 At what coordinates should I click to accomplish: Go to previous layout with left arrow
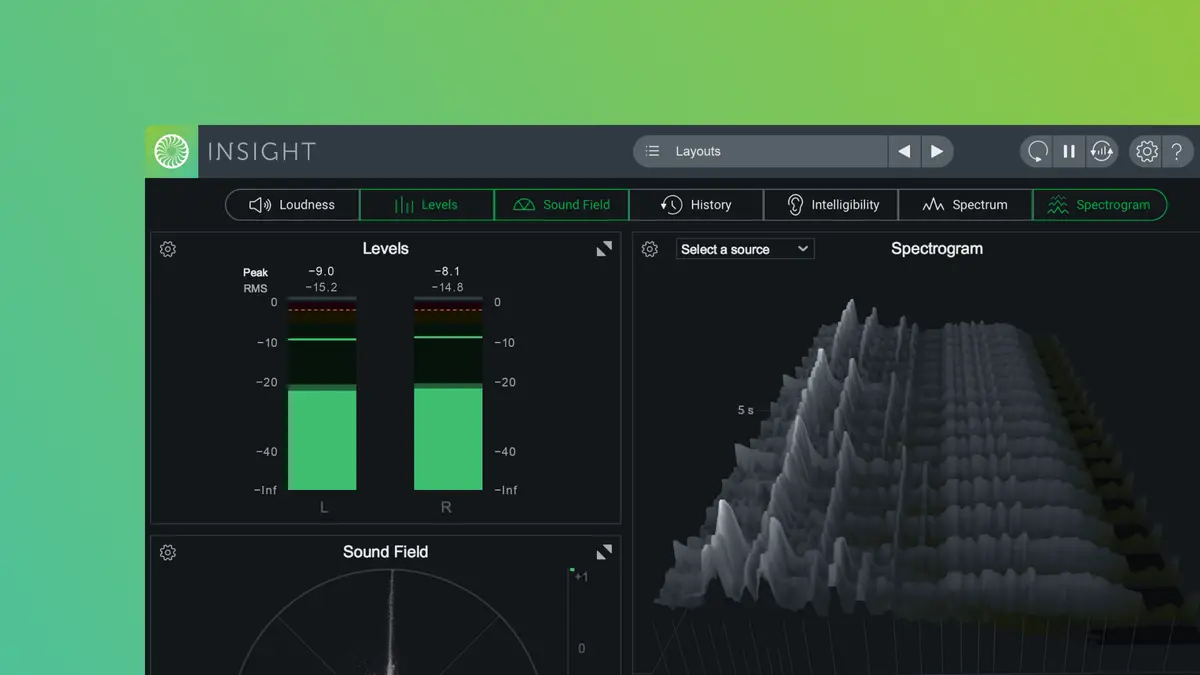(904, 151)
